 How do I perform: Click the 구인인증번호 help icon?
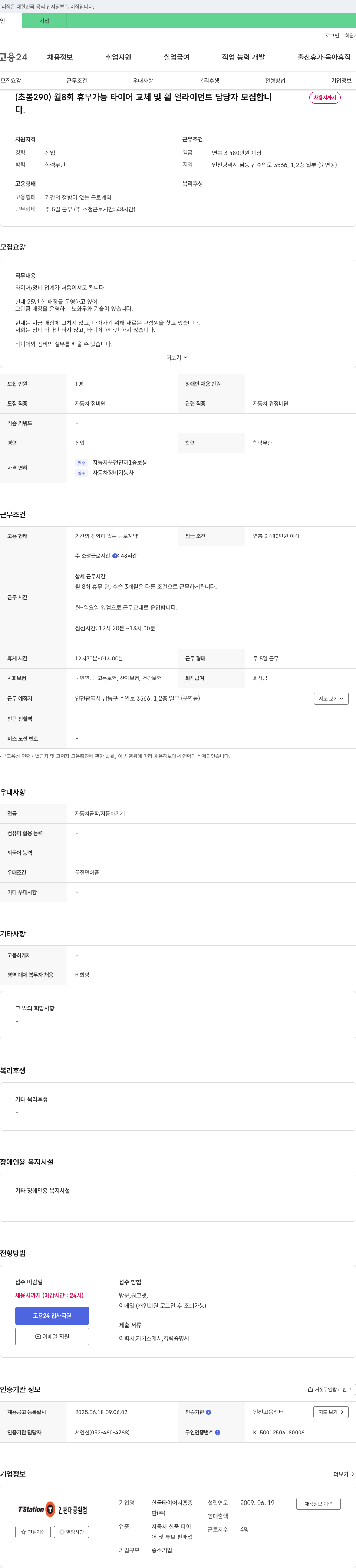click(x=218, y=1433)
